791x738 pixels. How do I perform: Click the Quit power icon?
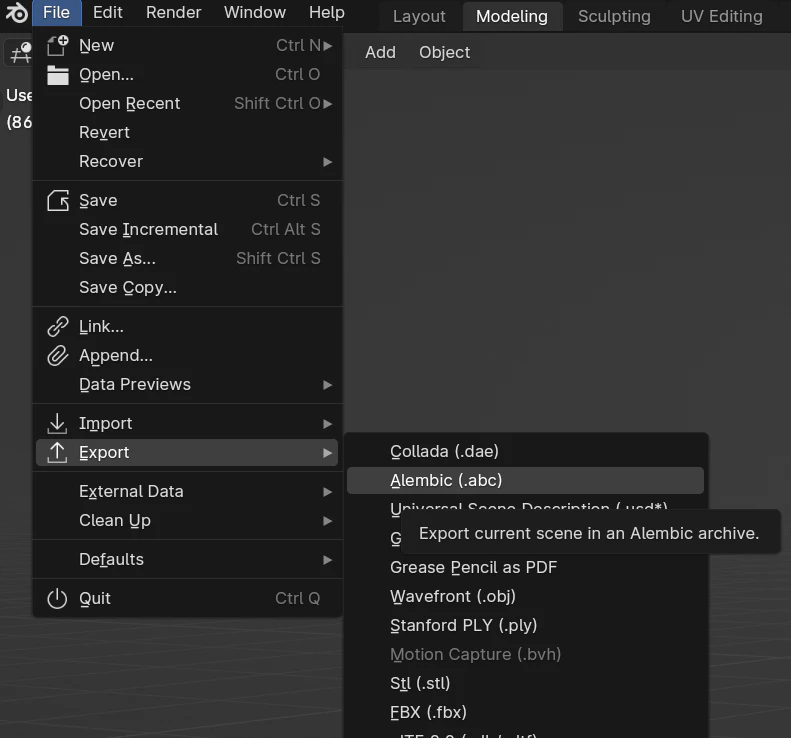click(57, 598)
